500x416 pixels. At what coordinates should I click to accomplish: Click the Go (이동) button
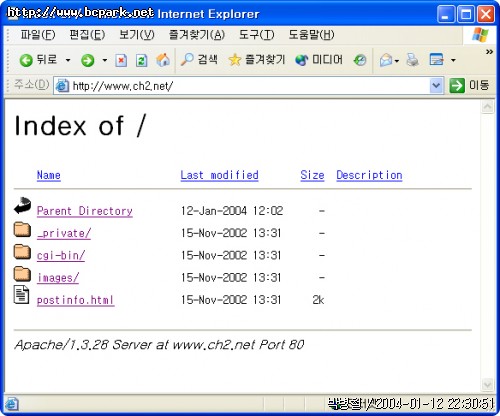point(469,85)
